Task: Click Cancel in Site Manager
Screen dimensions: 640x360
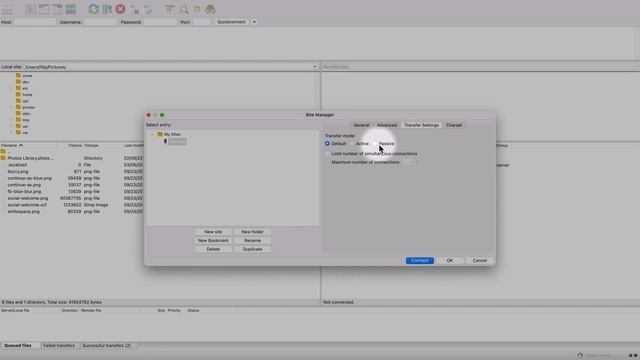Action: click(480, 260)
